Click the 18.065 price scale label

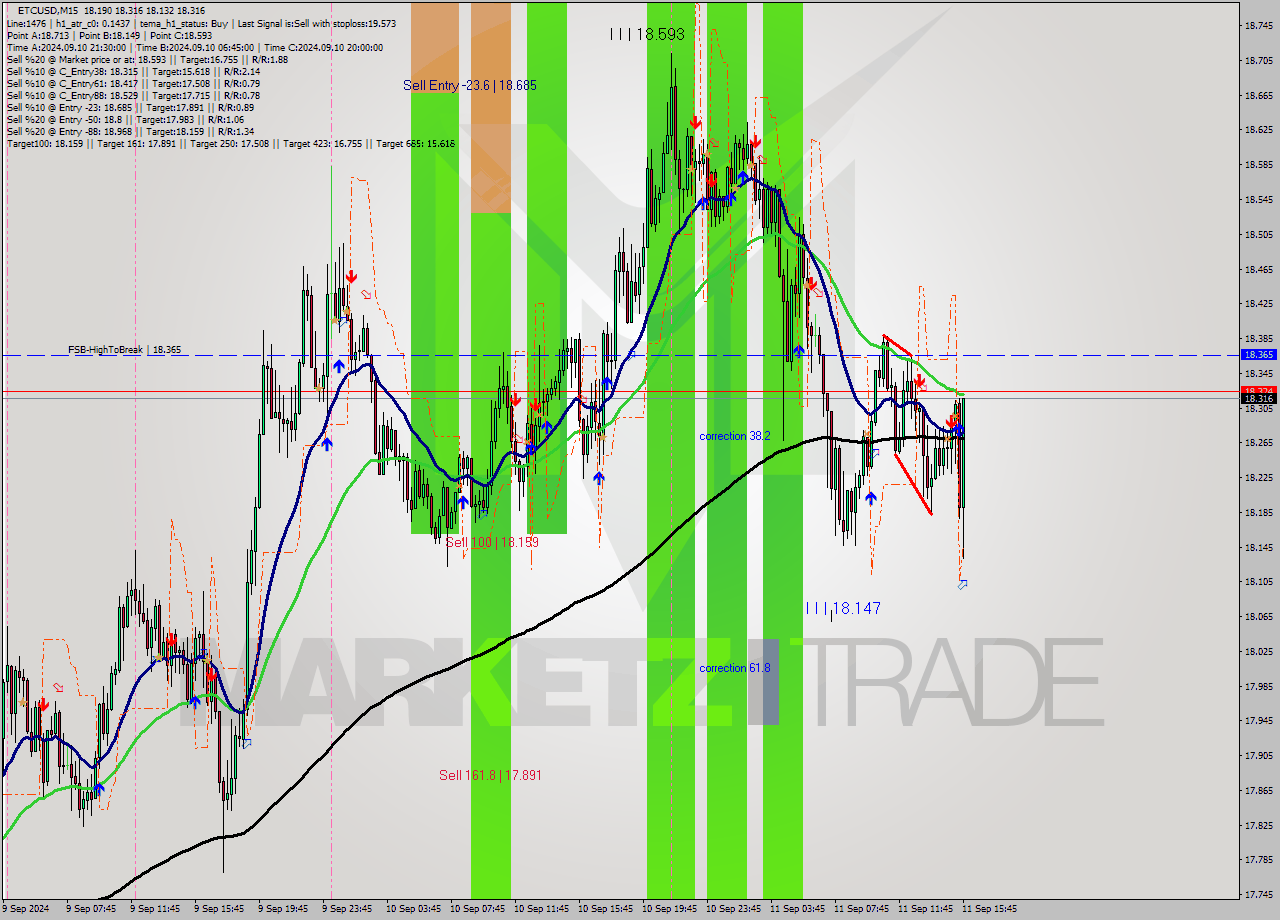tap(1258, 617)
